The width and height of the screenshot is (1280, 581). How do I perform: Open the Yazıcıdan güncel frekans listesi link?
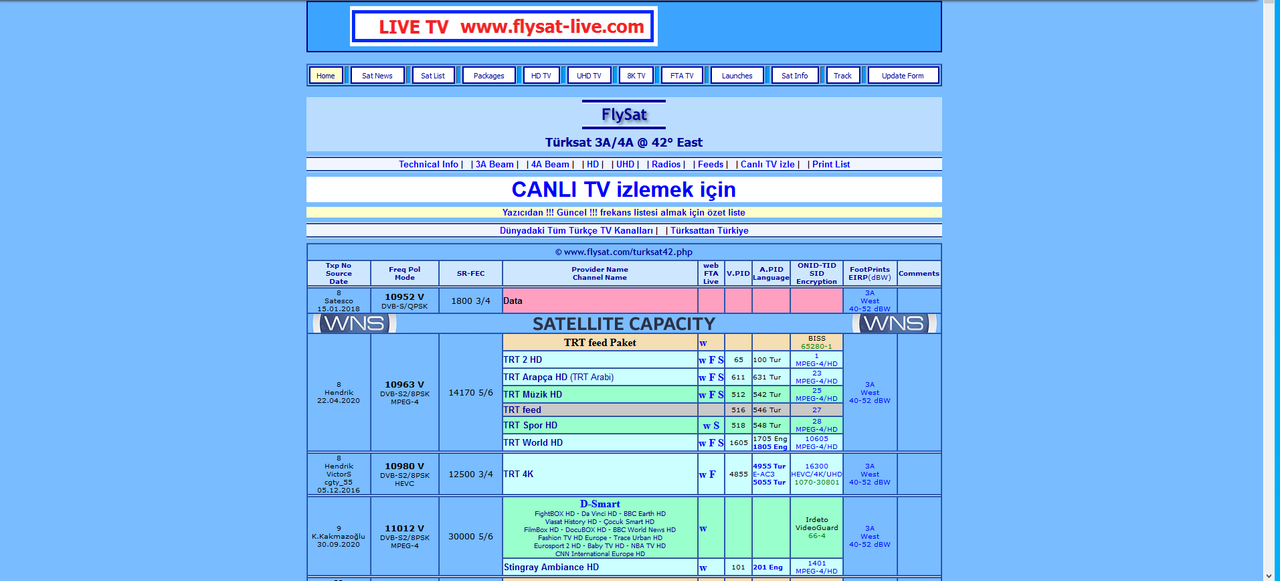(624, 212)
